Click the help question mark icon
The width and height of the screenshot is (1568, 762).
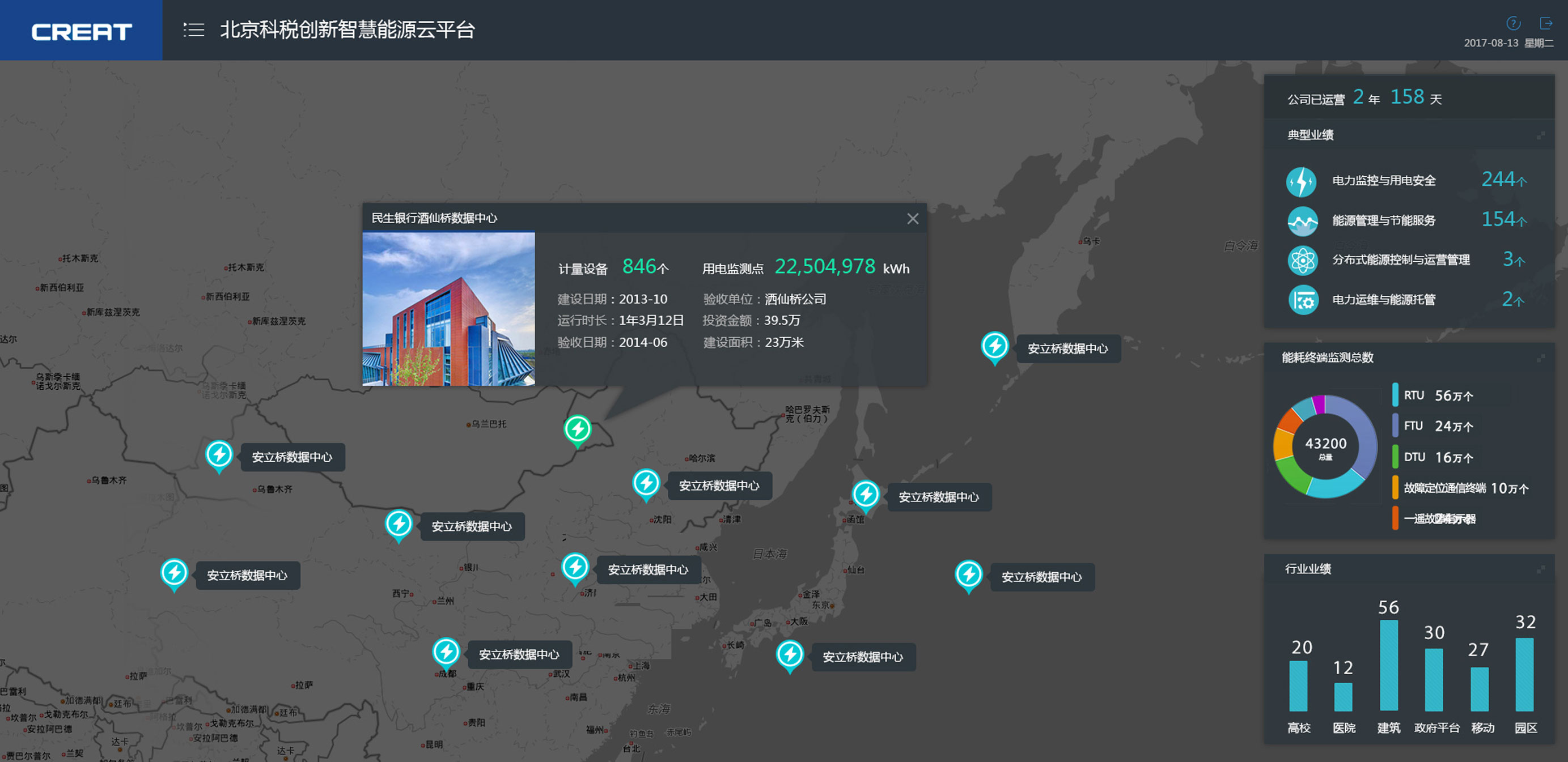[1513, 23]
